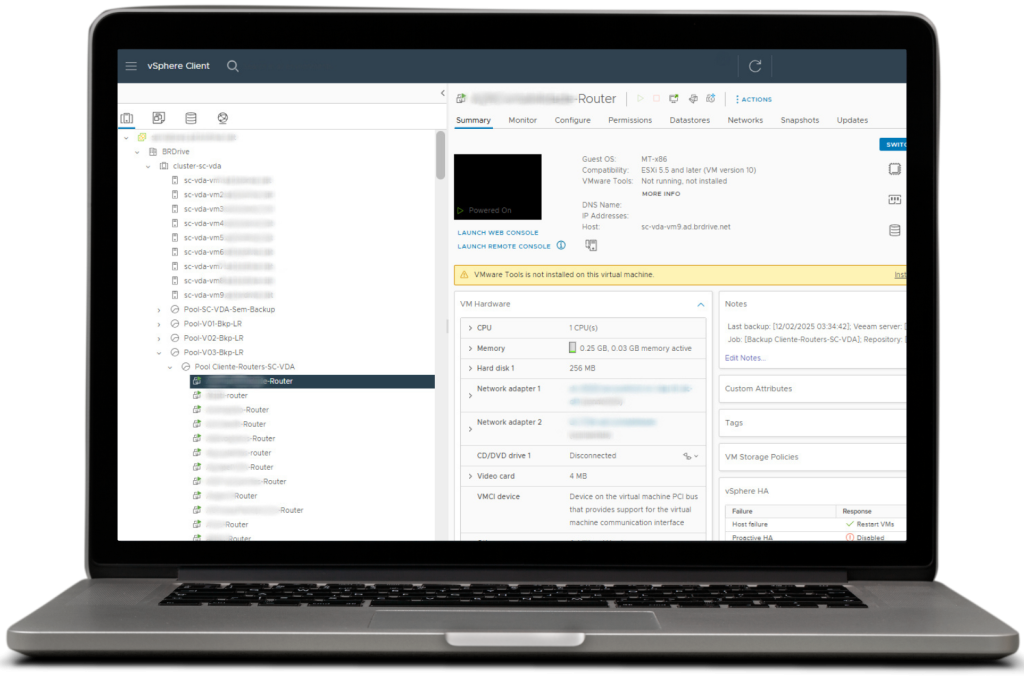The image size is (1024, 683).
Task: Collapse the cluster-sc-vda tree node
Action: (x=148, y=167)
